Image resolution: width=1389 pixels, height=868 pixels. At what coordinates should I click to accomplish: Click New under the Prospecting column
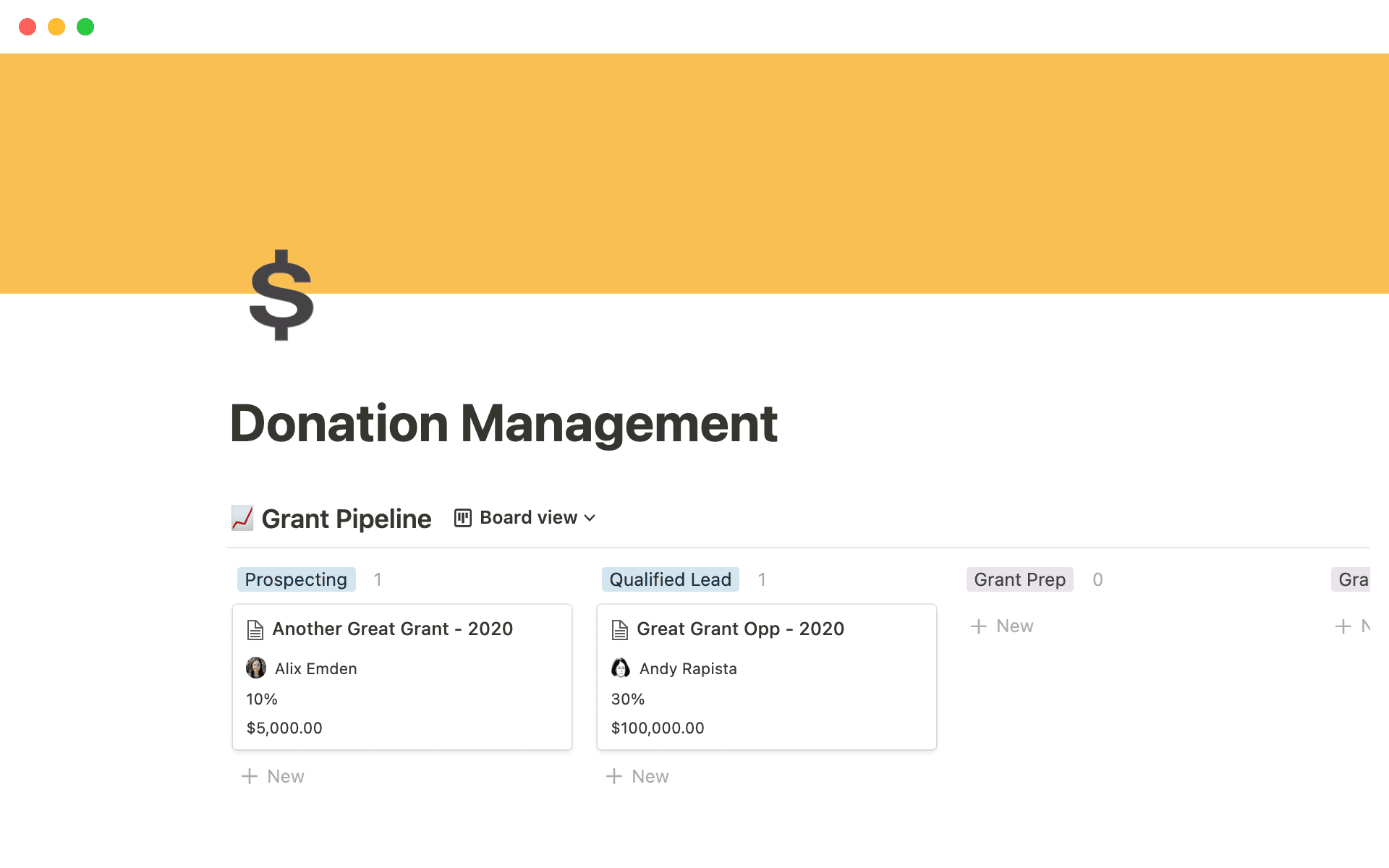[x=273, y=775]
